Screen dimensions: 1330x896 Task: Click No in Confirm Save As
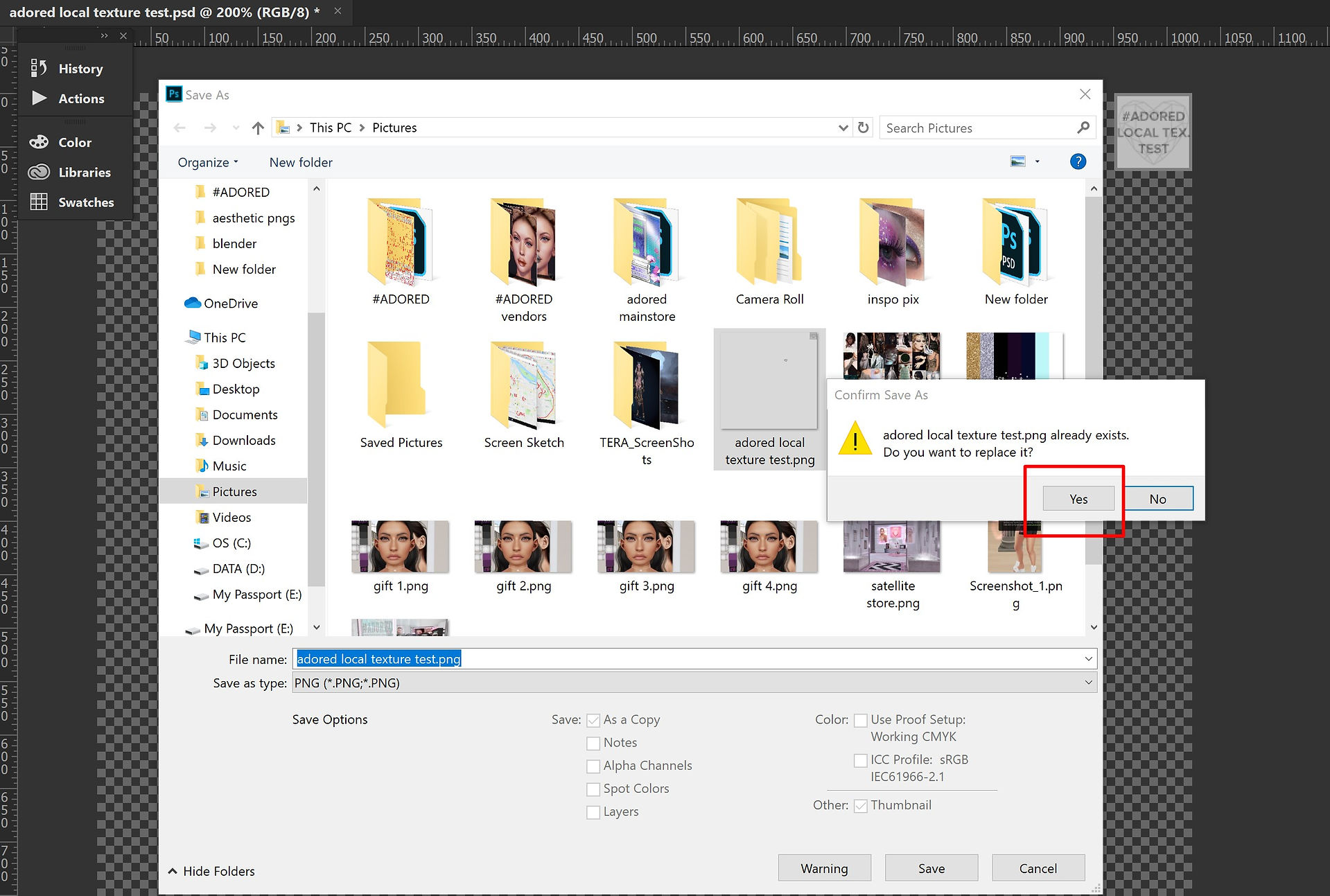pos(1157,499)
